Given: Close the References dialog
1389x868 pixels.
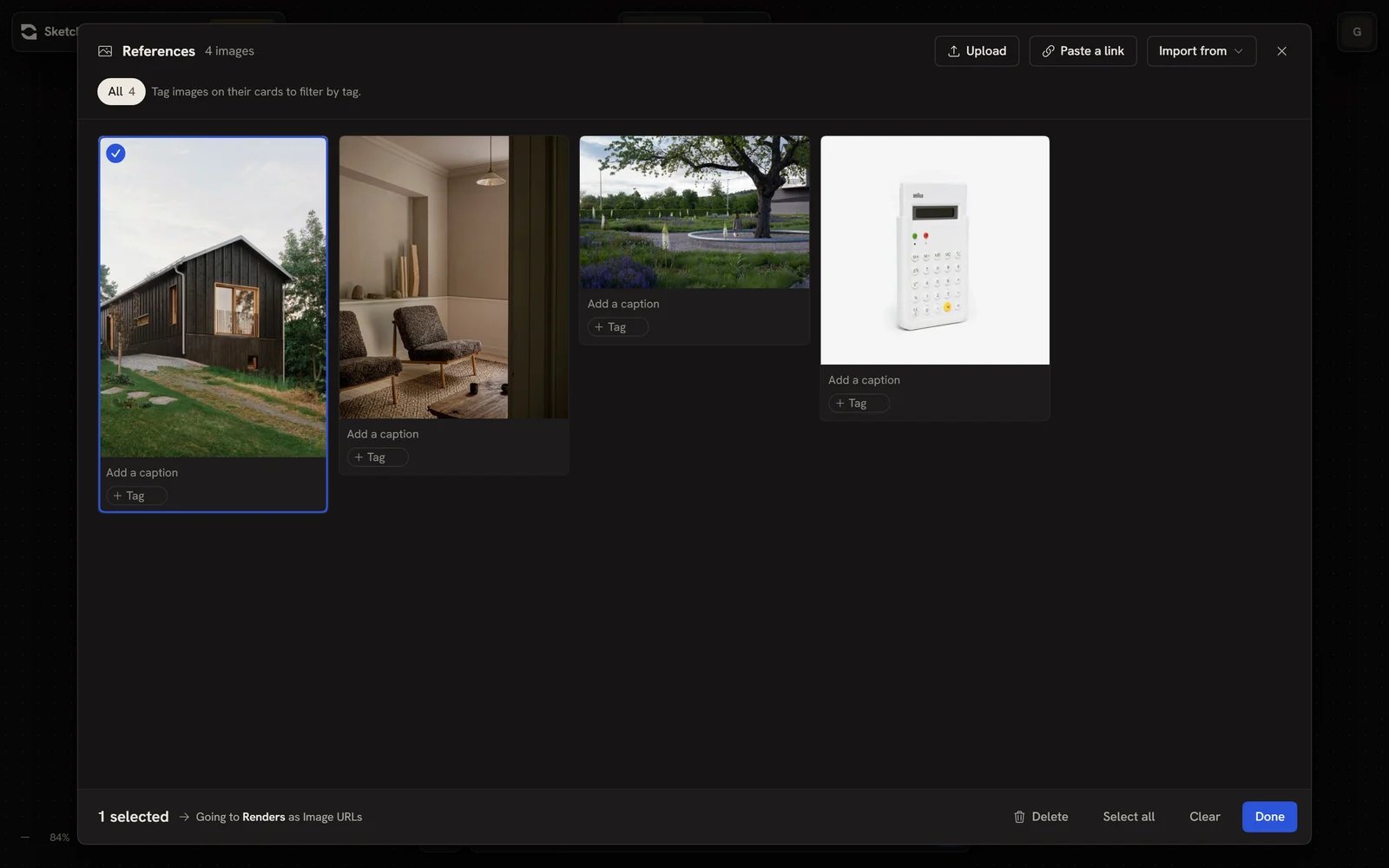Looking at the screenshot, I should point(1281,51).
